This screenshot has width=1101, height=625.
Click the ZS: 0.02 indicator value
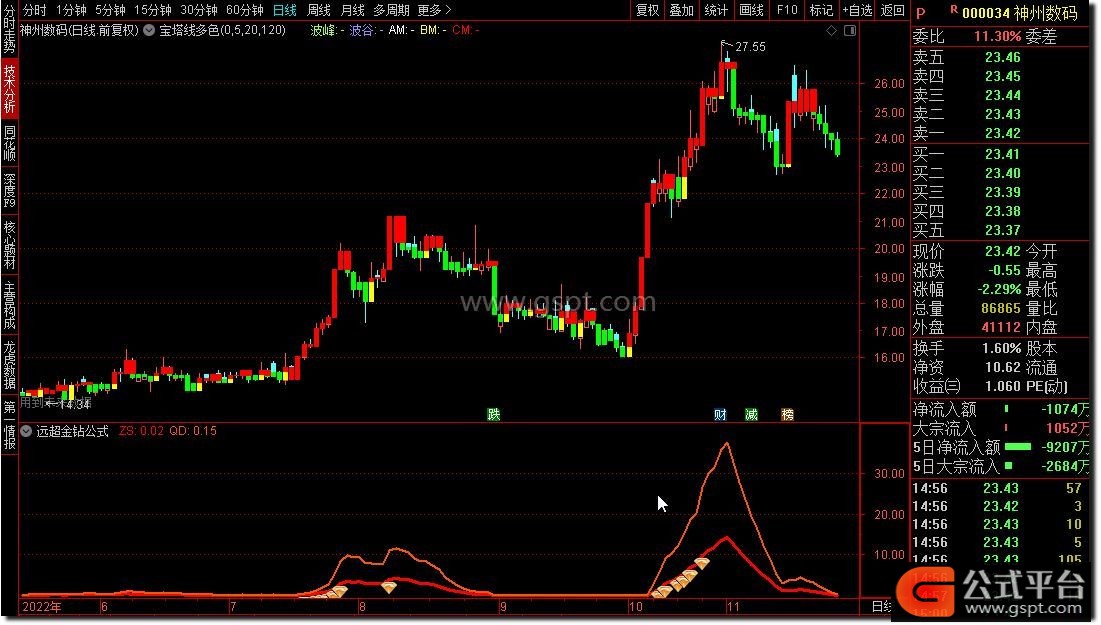click(x=141, y=431)
